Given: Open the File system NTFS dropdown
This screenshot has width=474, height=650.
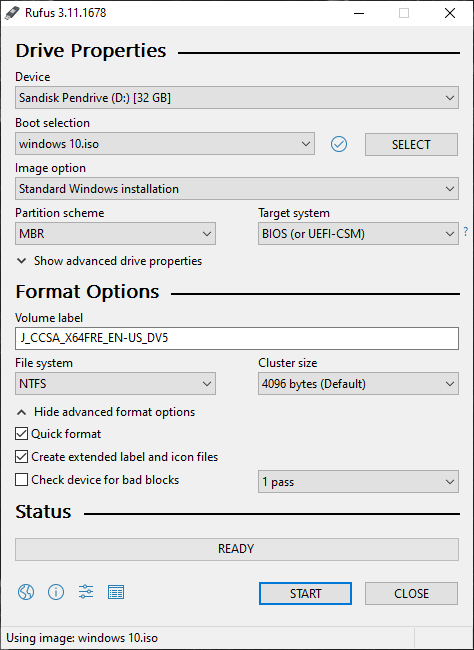Looking at the screenshot, I should click(115, 384).
